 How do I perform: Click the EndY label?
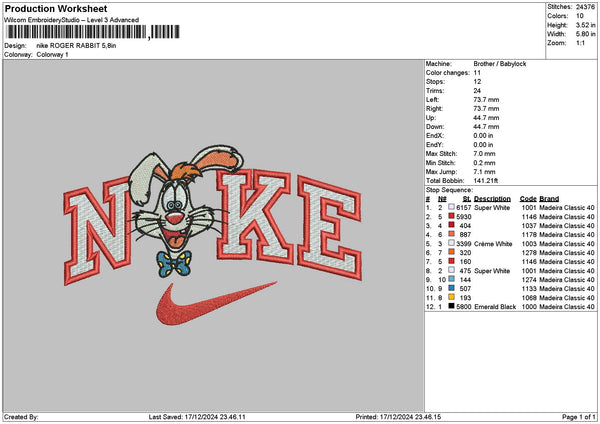tap(435, 145)
